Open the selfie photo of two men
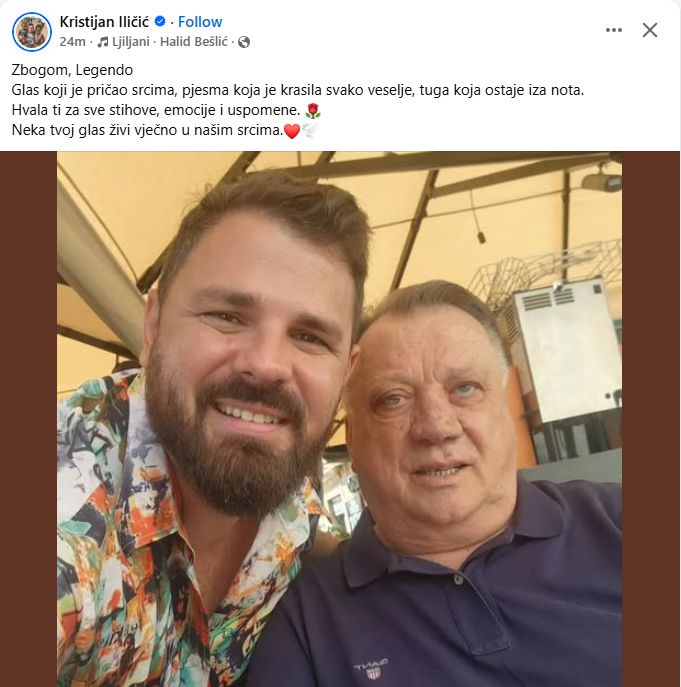Screen dimensions: 681x687 [x=339, y=419]
